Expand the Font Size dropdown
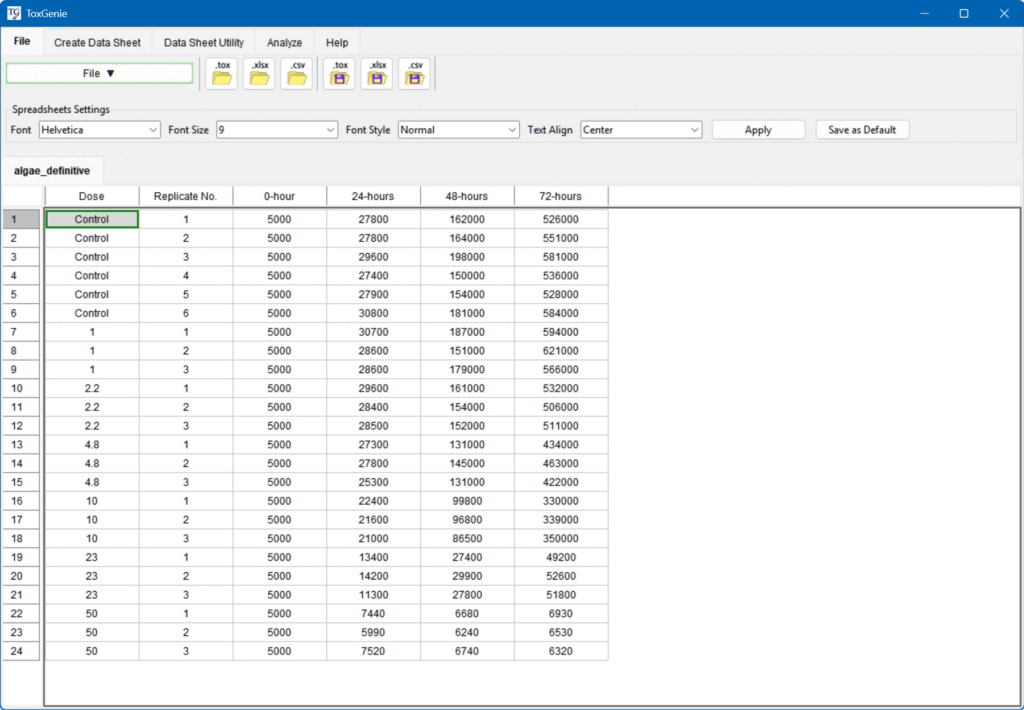 point(277,130)
